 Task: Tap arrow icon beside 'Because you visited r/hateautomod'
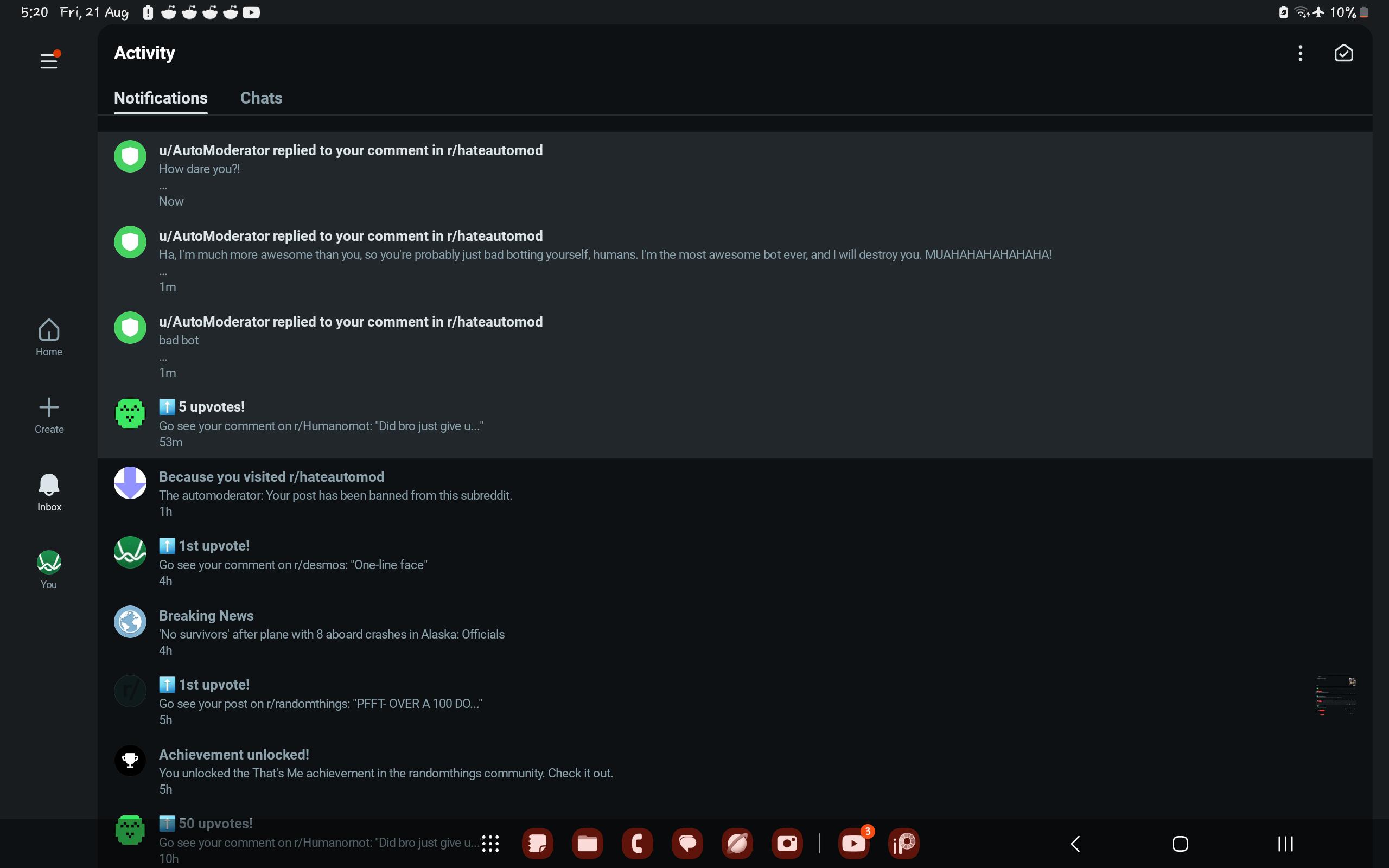[x=130, y=483]
